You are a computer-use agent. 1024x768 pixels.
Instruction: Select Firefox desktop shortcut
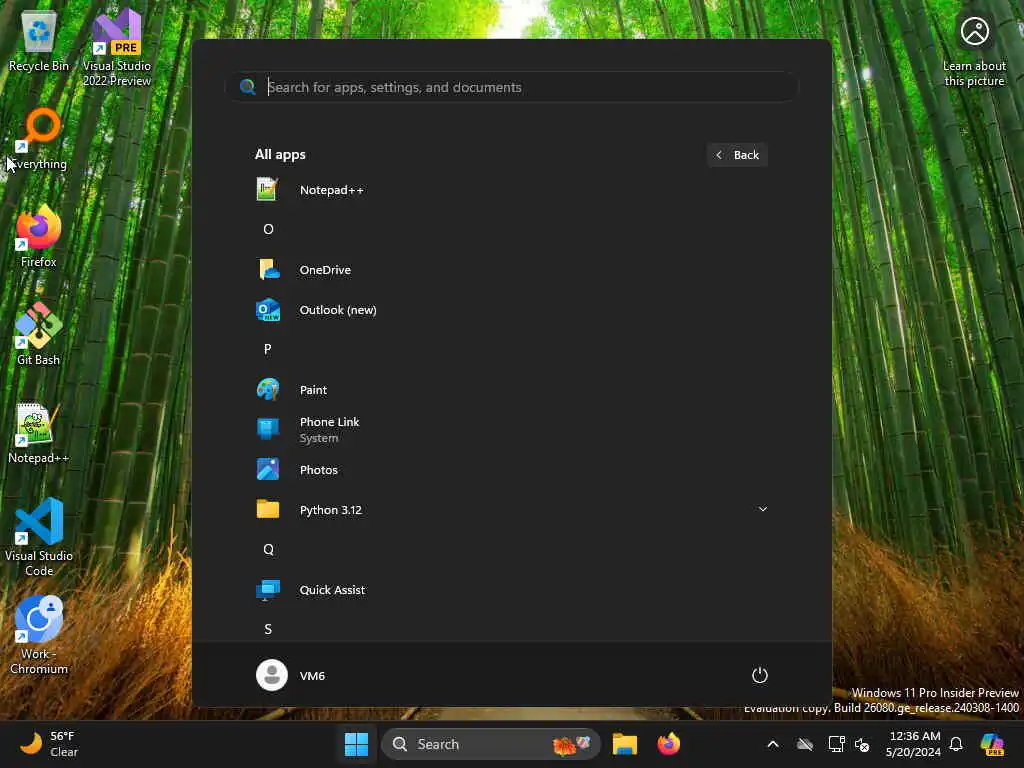click(39, 237)
